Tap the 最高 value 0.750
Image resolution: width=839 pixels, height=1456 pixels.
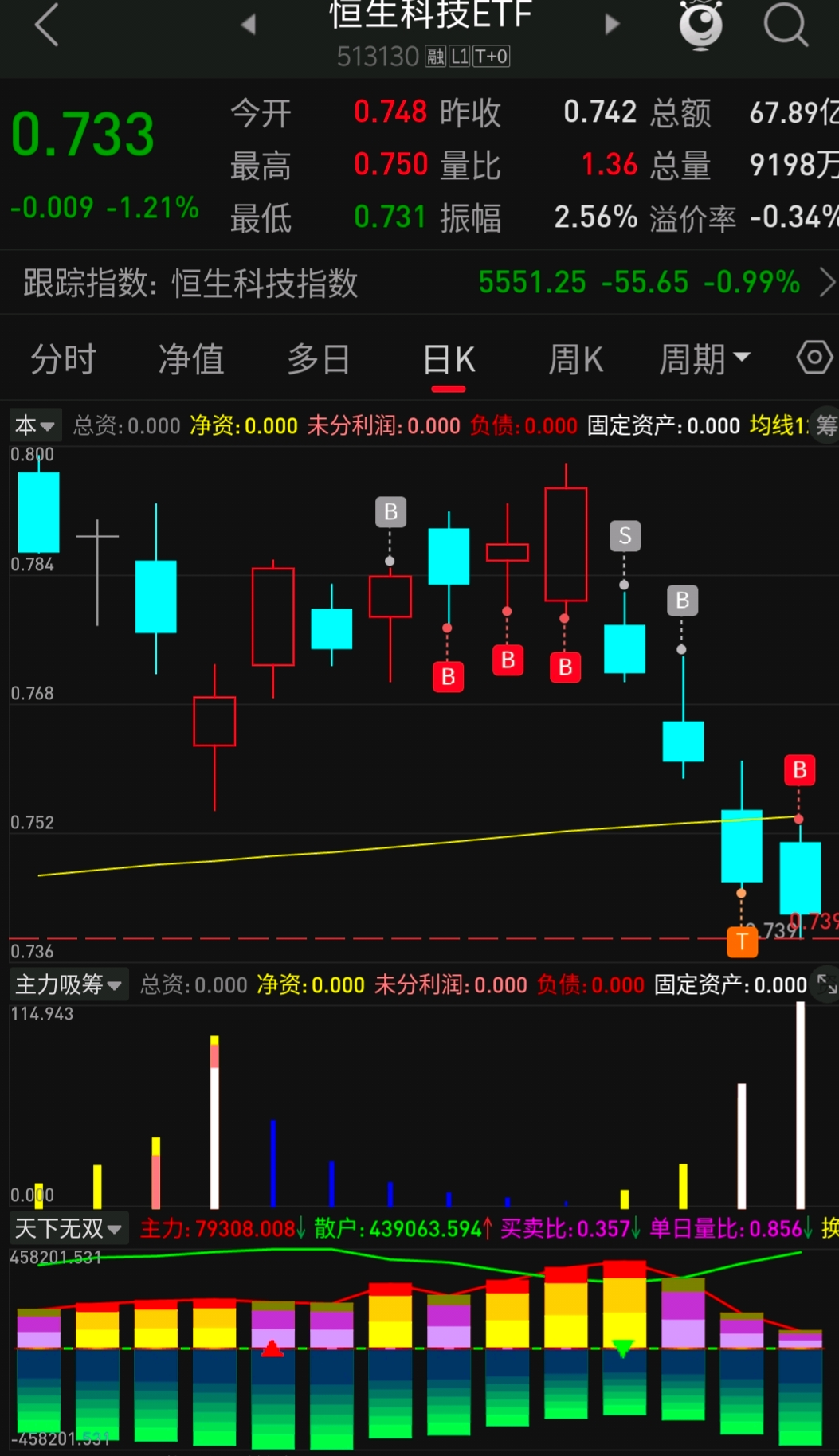tap(391, 164)
